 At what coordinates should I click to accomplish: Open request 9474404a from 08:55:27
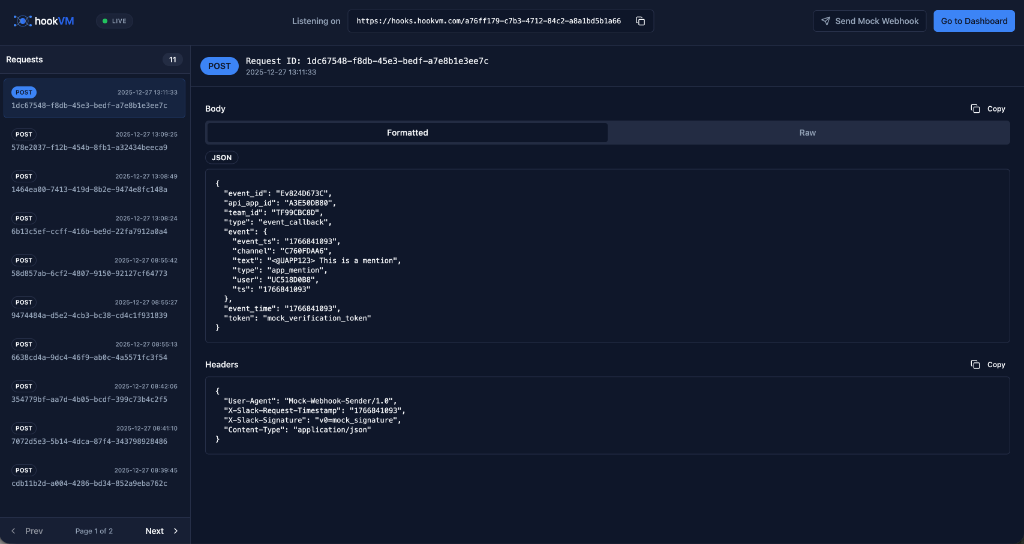click(x=94, y=308)
